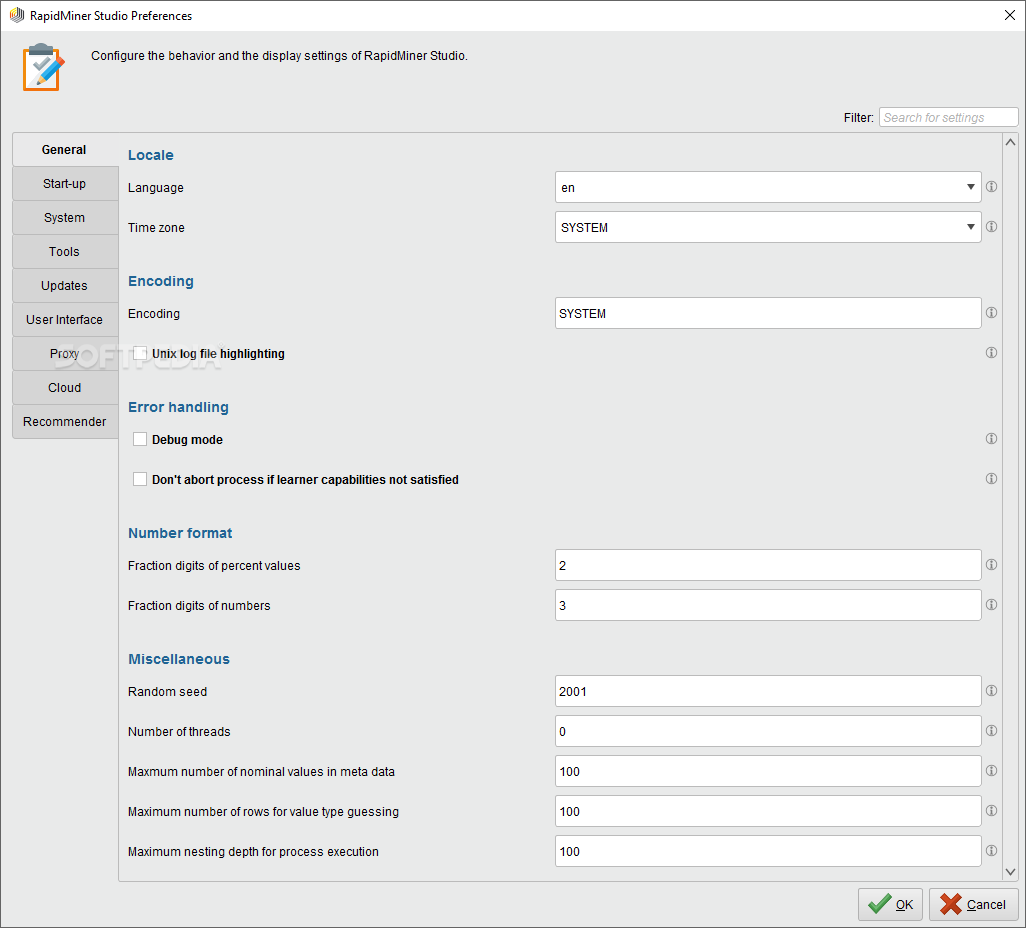Click info icon for Unix log file highlighting
The image size is (1026, 928).
[x=991, y=353]
